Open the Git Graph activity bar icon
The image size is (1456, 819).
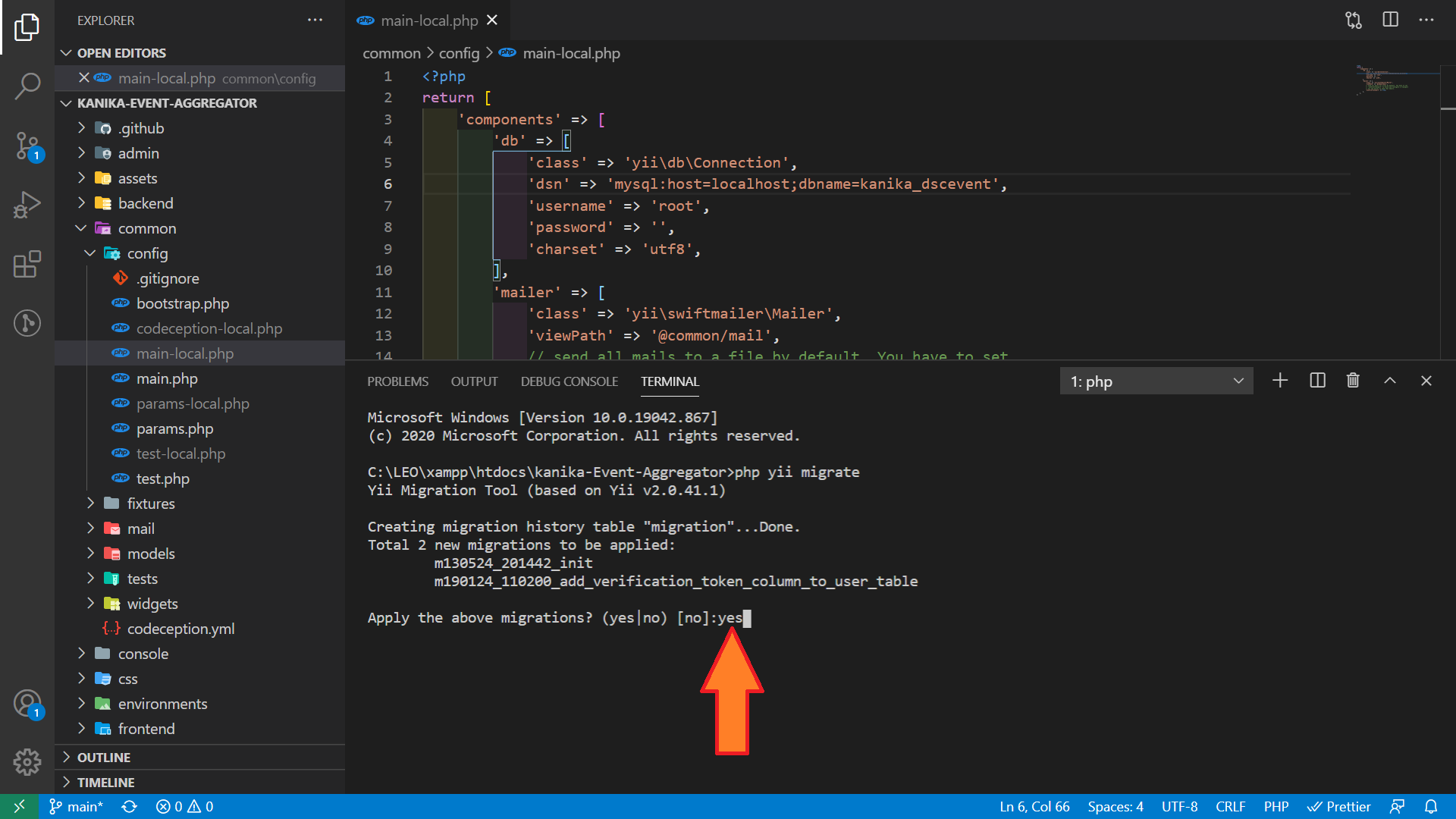pyautogui.click(x=27, y=323)
